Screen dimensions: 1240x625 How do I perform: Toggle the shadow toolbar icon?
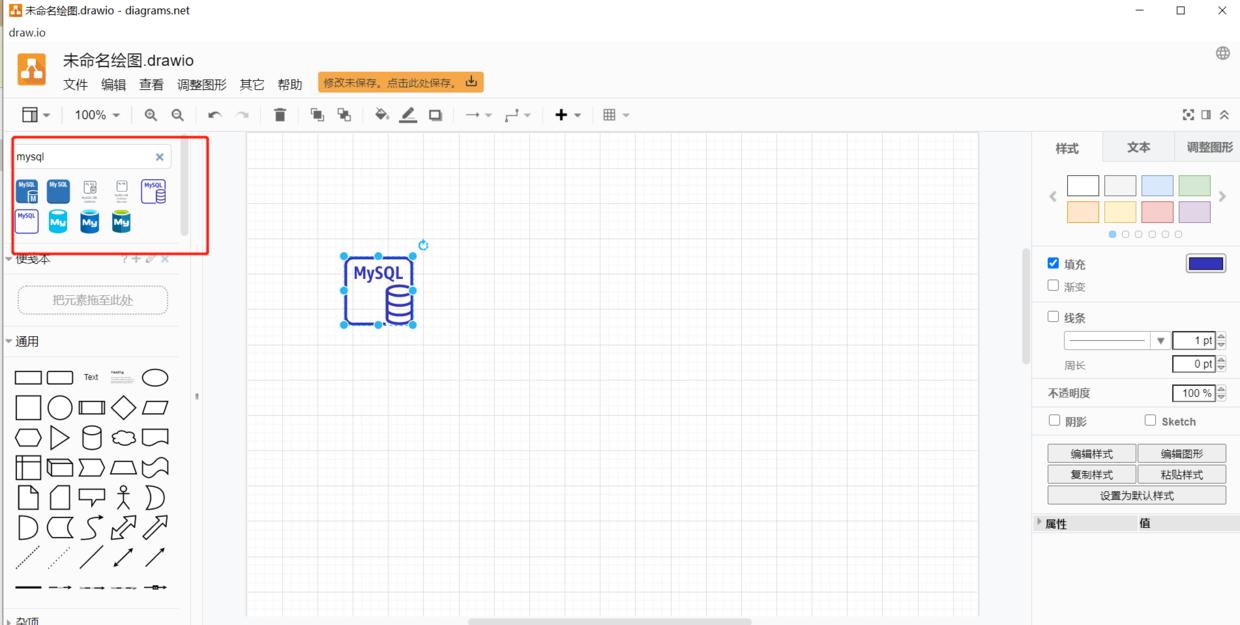coord(435,115)
